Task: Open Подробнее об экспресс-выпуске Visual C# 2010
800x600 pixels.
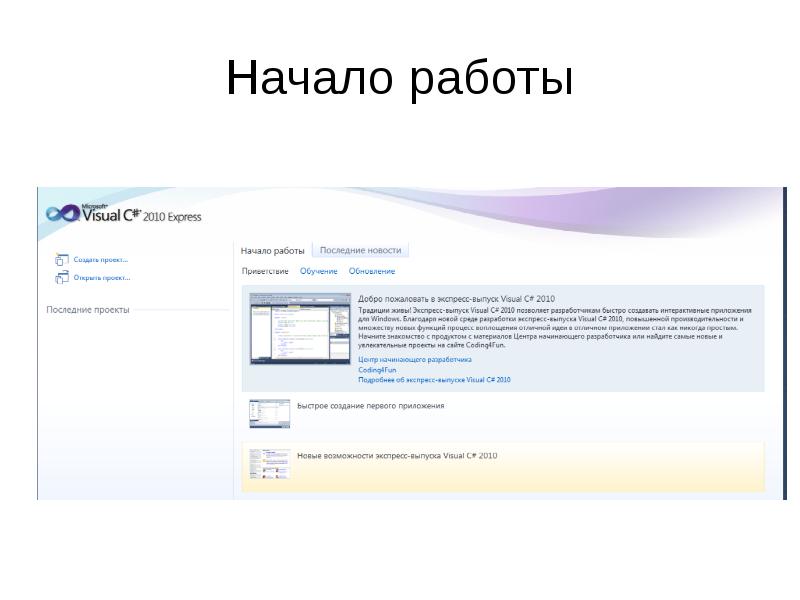Action: click(x=434, y=380)
